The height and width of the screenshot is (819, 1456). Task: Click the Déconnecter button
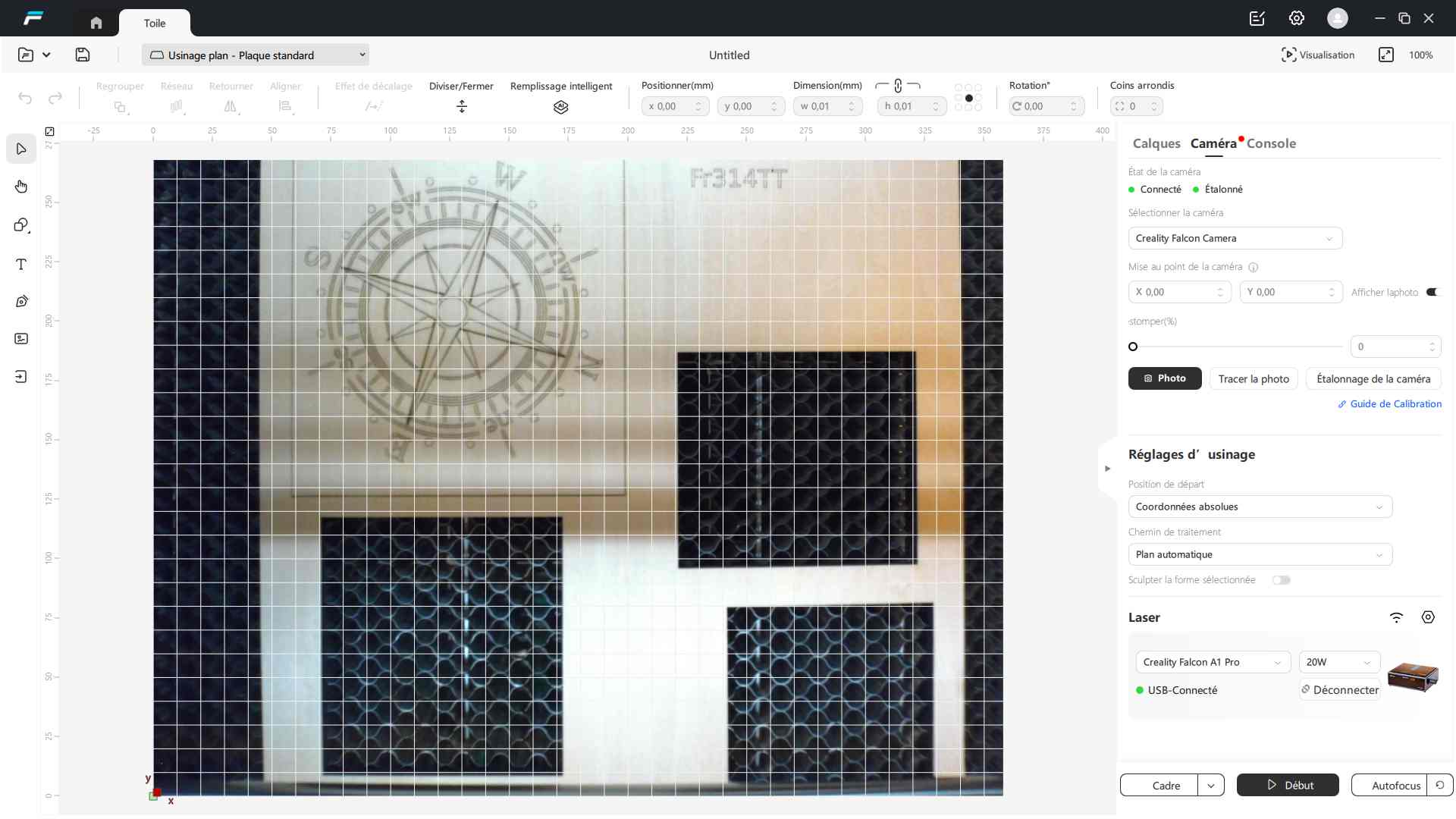point(1340,690)
